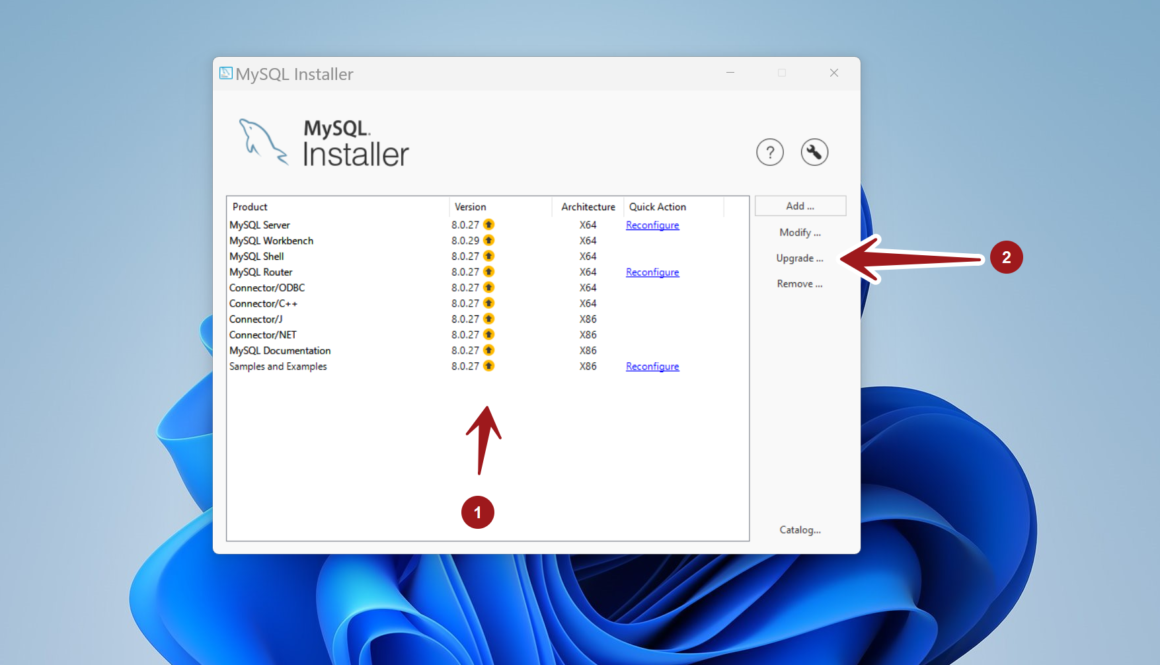Sort the list by the Product column header
Image resolution: width=1160 pixels, height=665 pixels.
(248, 206)
